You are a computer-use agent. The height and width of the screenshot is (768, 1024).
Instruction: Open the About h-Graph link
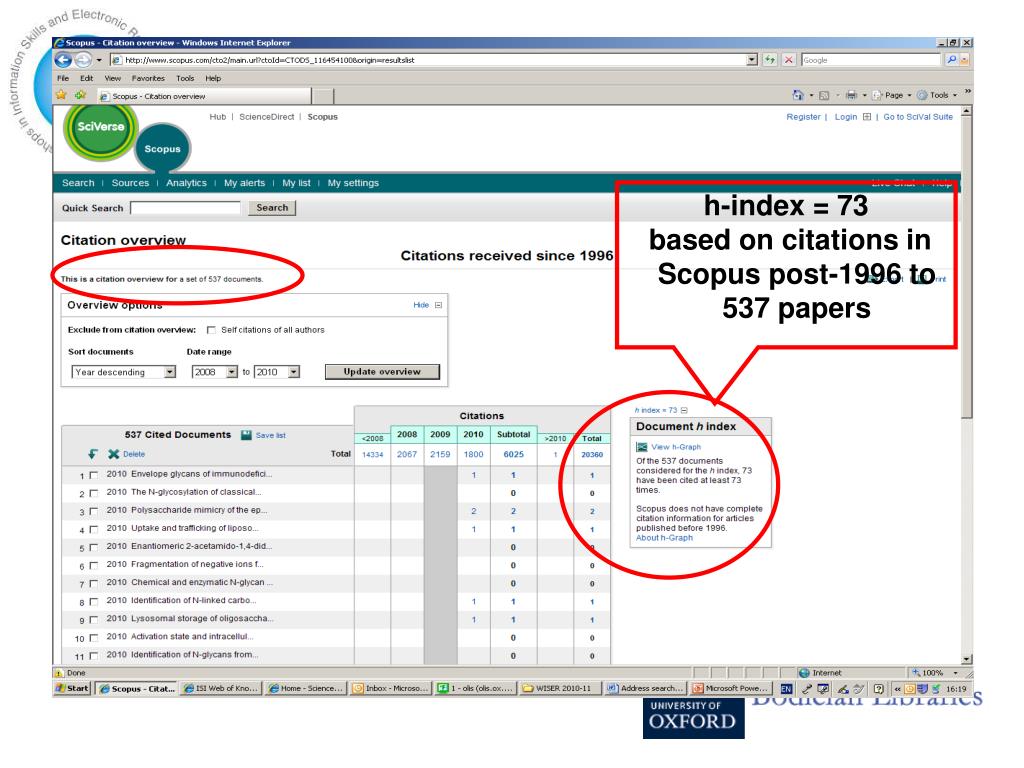(664, 538)
